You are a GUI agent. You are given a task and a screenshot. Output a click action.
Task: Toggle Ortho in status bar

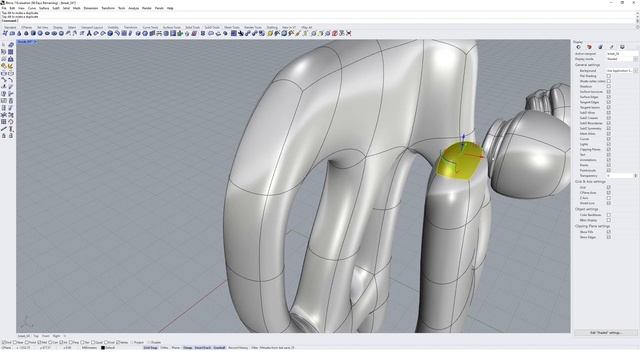164,348
